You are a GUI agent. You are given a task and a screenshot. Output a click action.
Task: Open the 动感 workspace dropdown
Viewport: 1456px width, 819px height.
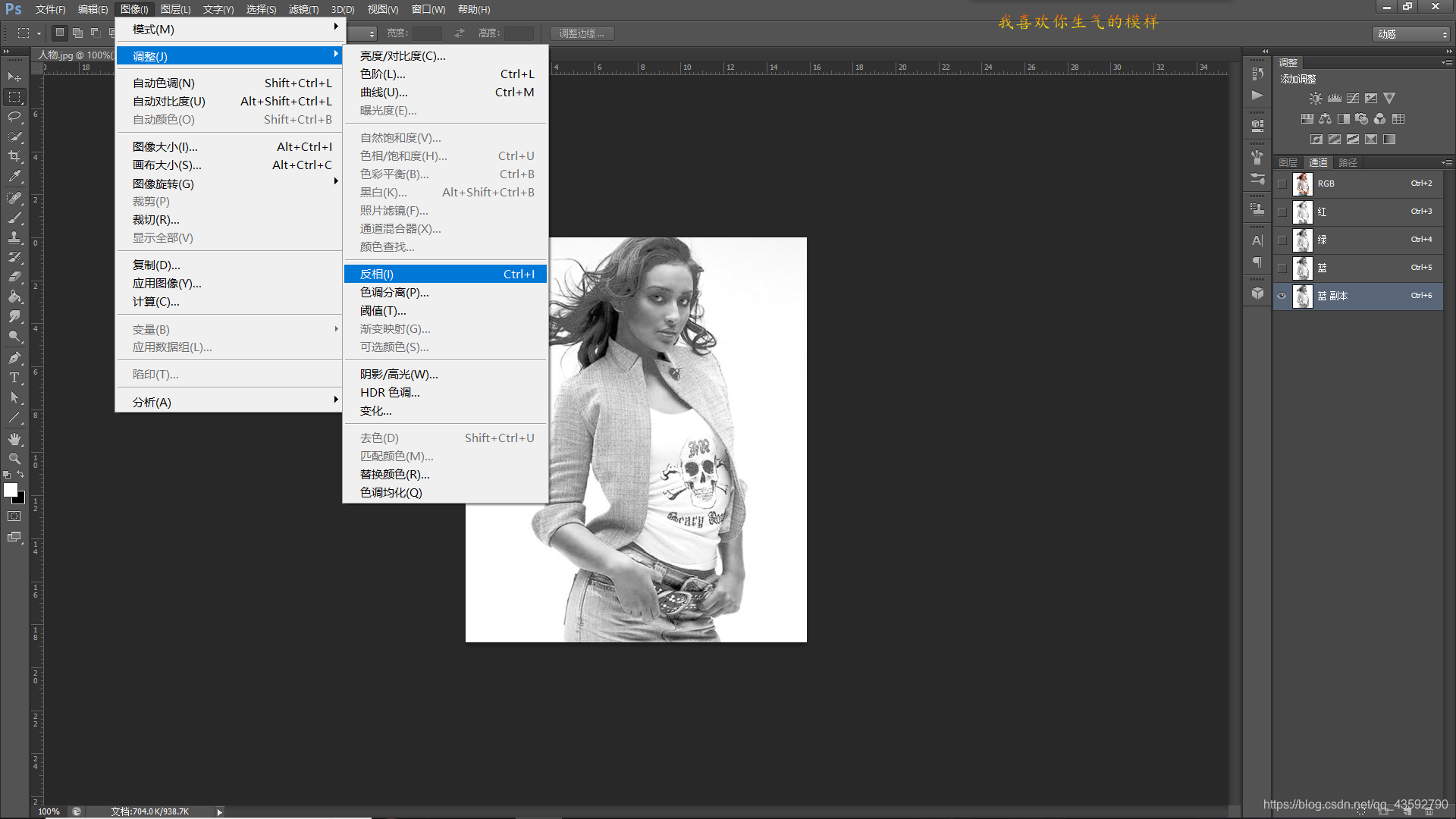tap(1411, 34)
